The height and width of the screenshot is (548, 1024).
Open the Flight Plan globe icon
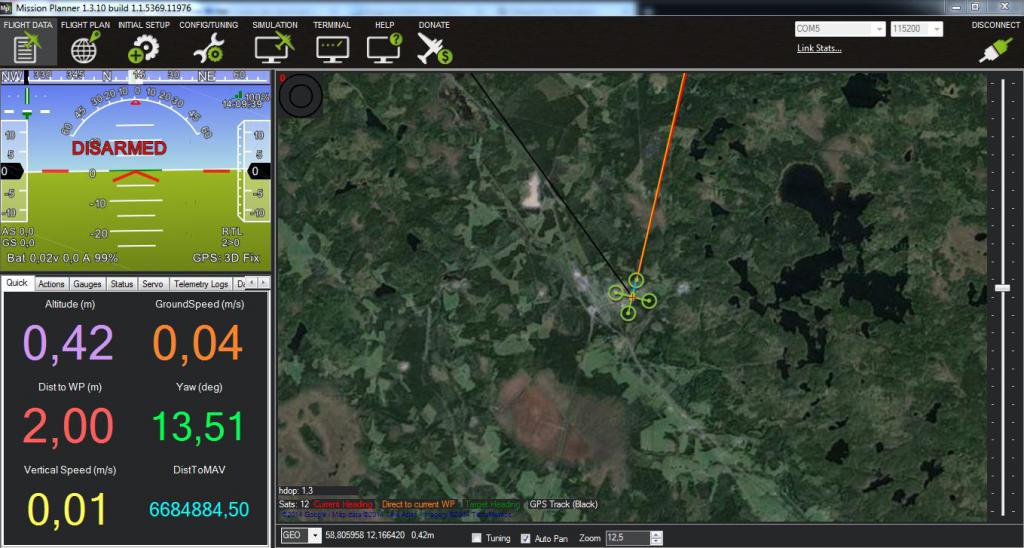85,48
